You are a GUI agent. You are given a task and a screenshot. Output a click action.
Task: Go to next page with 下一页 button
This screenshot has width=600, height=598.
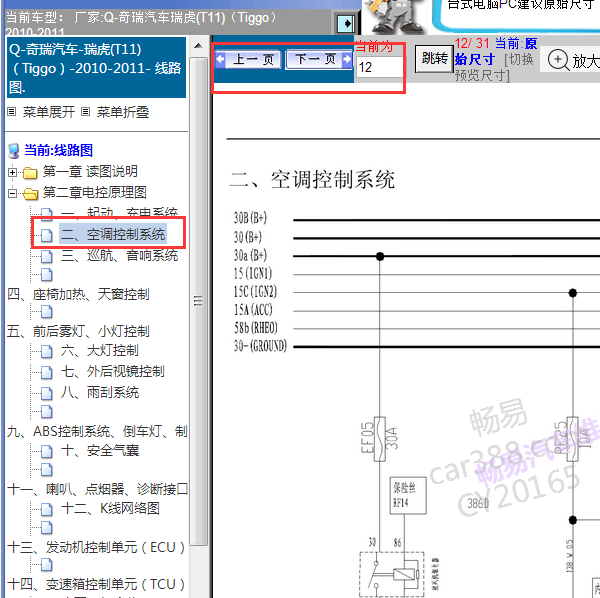pos(319,60)
